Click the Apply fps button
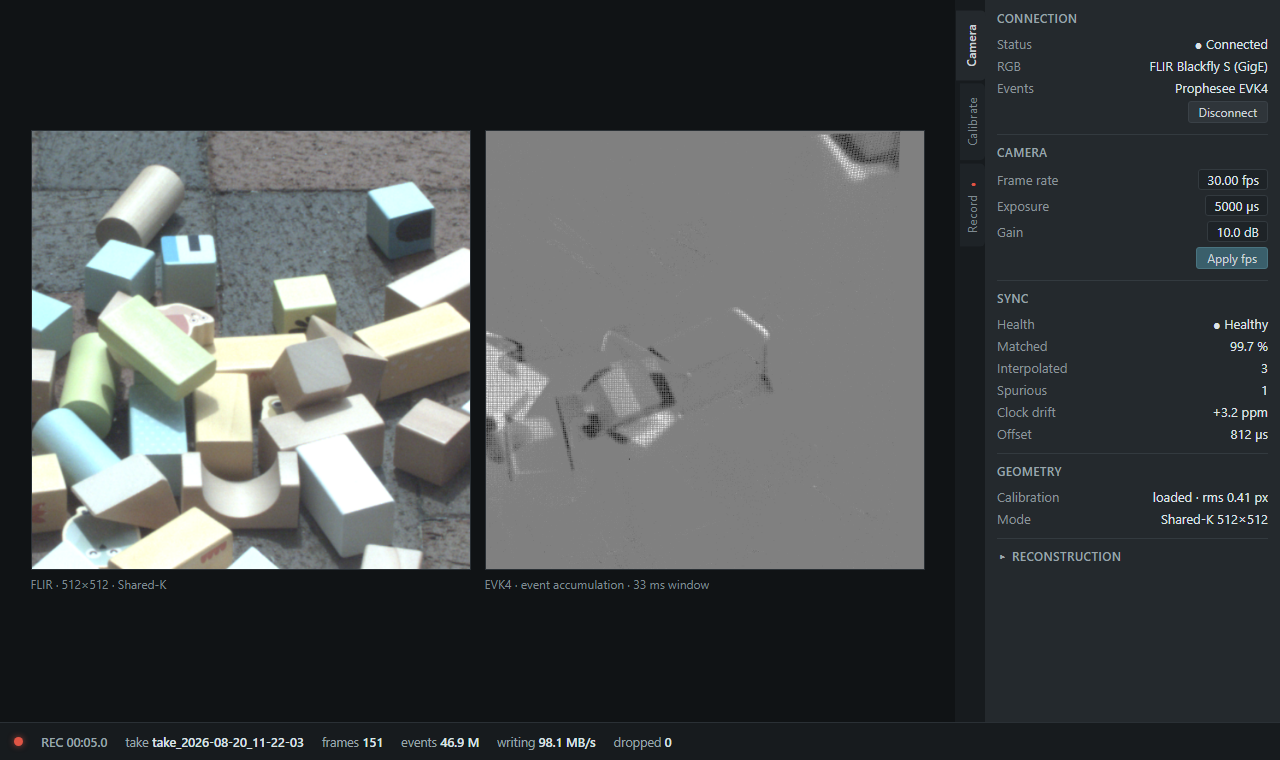Viewport: 1280px width, 760px height. (x=1232, y=258)
